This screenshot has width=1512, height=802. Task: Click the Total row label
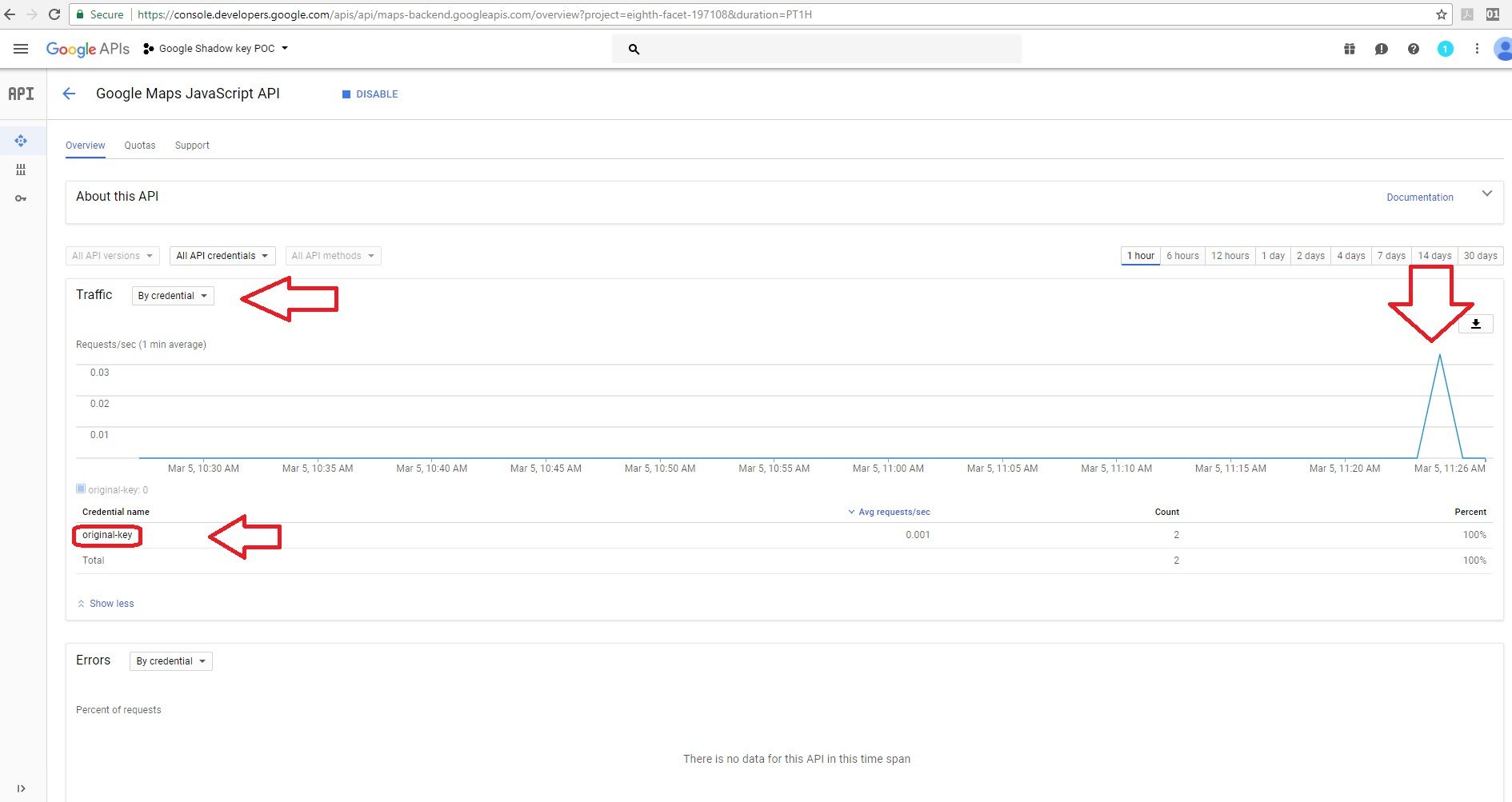(x=93, y=561)
